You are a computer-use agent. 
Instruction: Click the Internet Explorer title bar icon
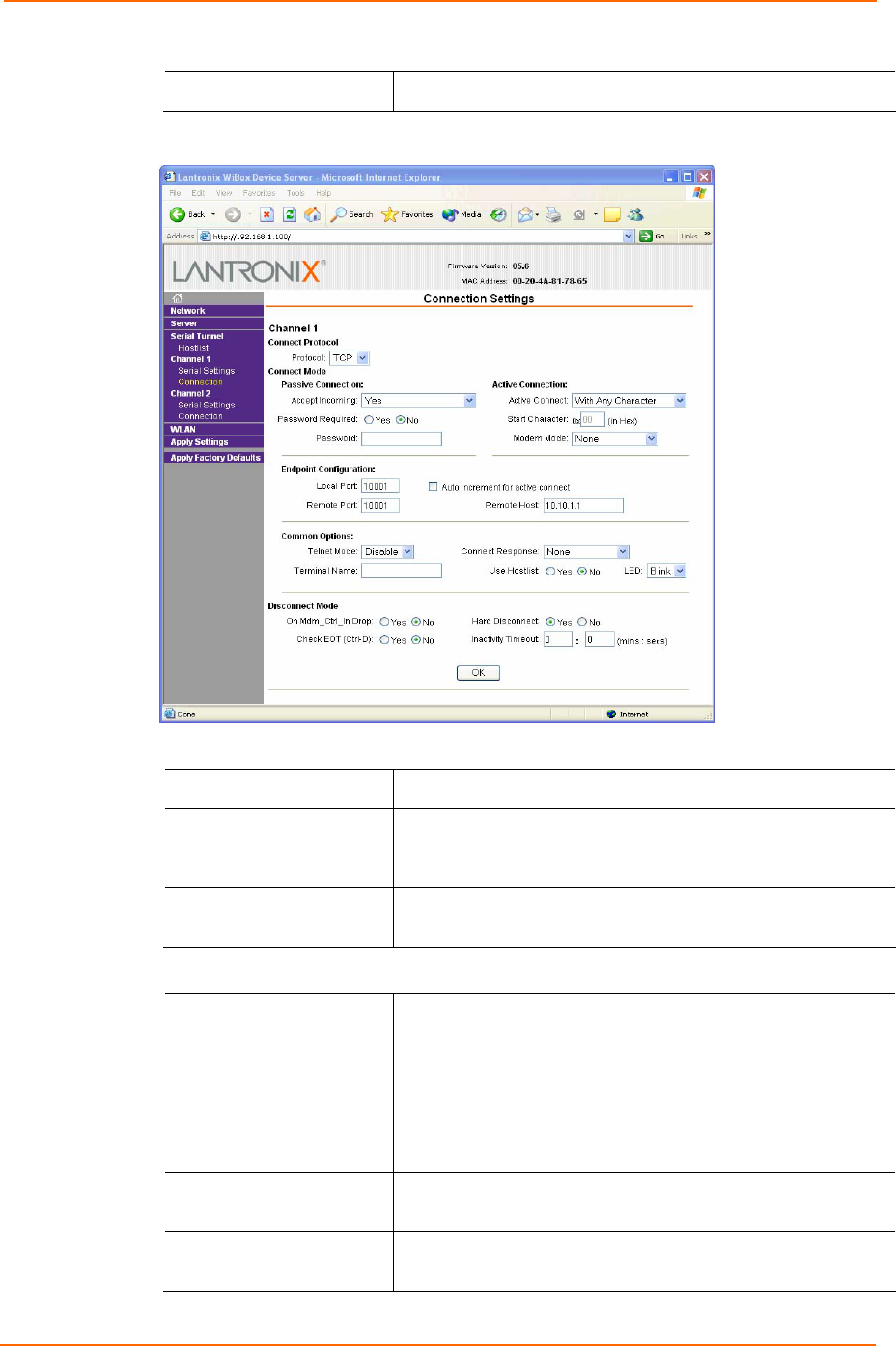coord(170,177)
